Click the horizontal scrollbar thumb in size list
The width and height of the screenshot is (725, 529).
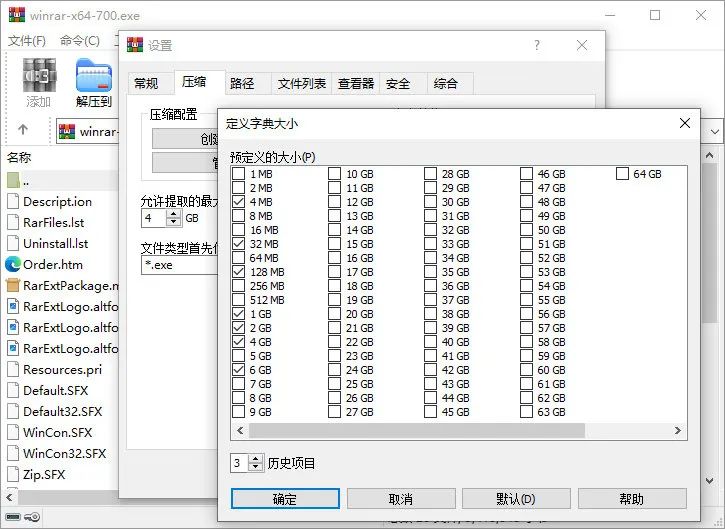(x=417, y=431)
